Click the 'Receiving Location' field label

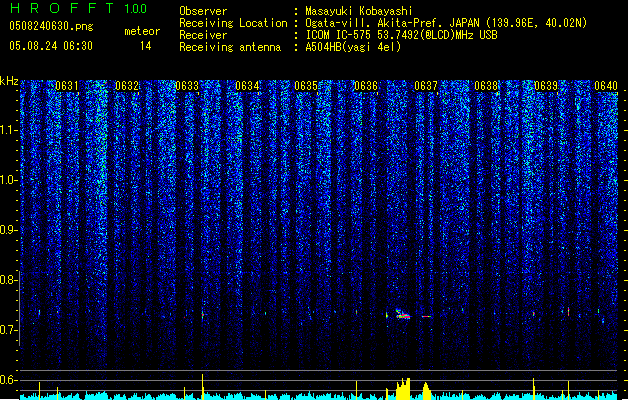point(233,23)
